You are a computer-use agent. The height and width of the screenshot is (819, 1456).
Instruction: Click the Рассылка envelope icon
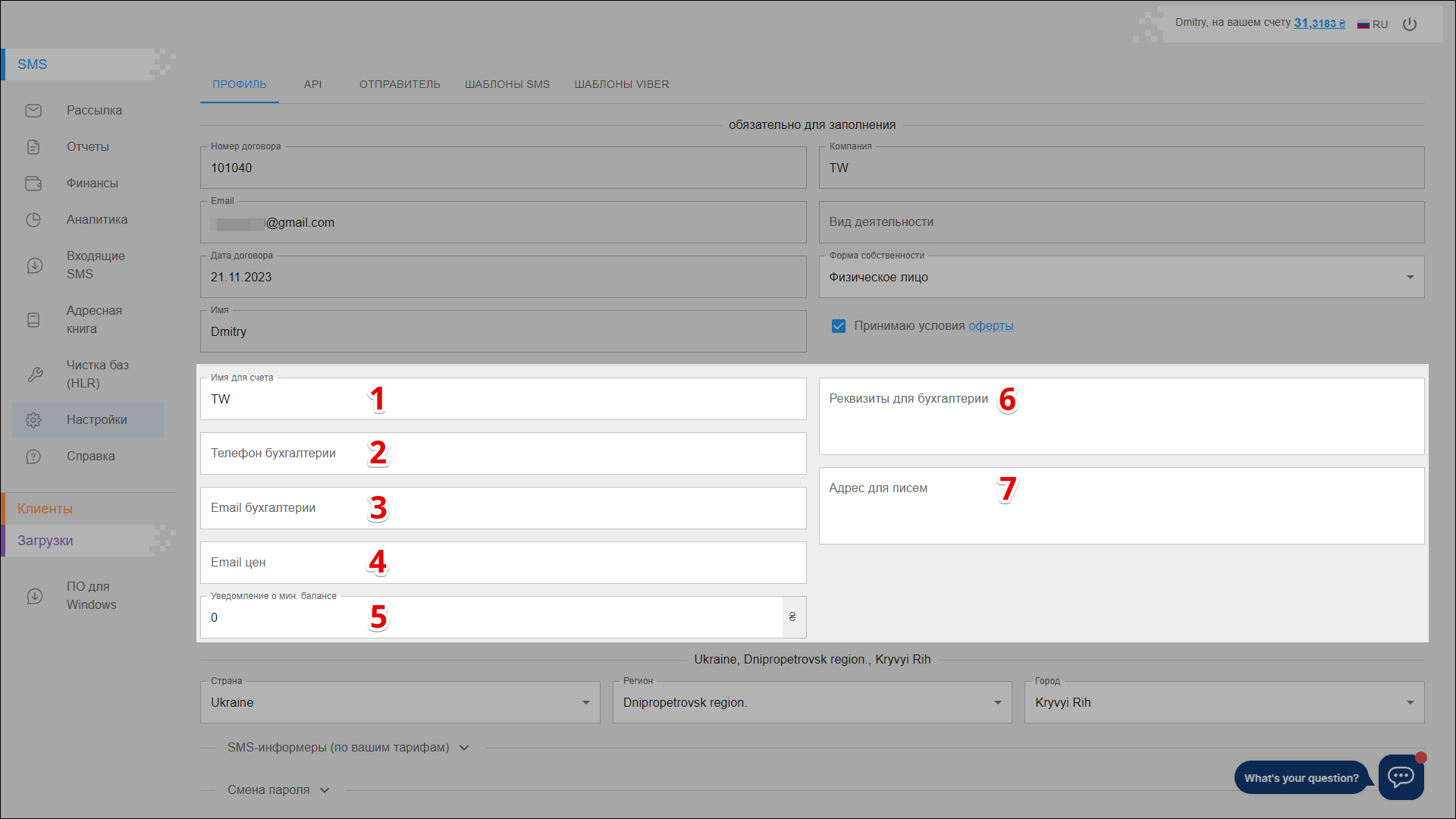click(x=33, y=111)
